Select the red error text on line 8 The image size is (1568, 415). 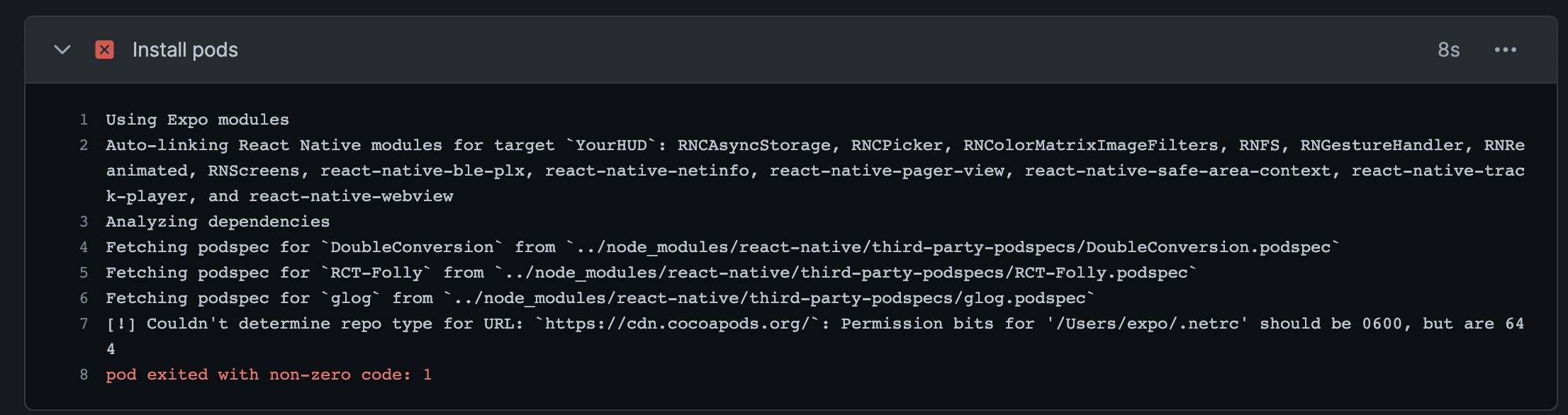tap(268, 374)
